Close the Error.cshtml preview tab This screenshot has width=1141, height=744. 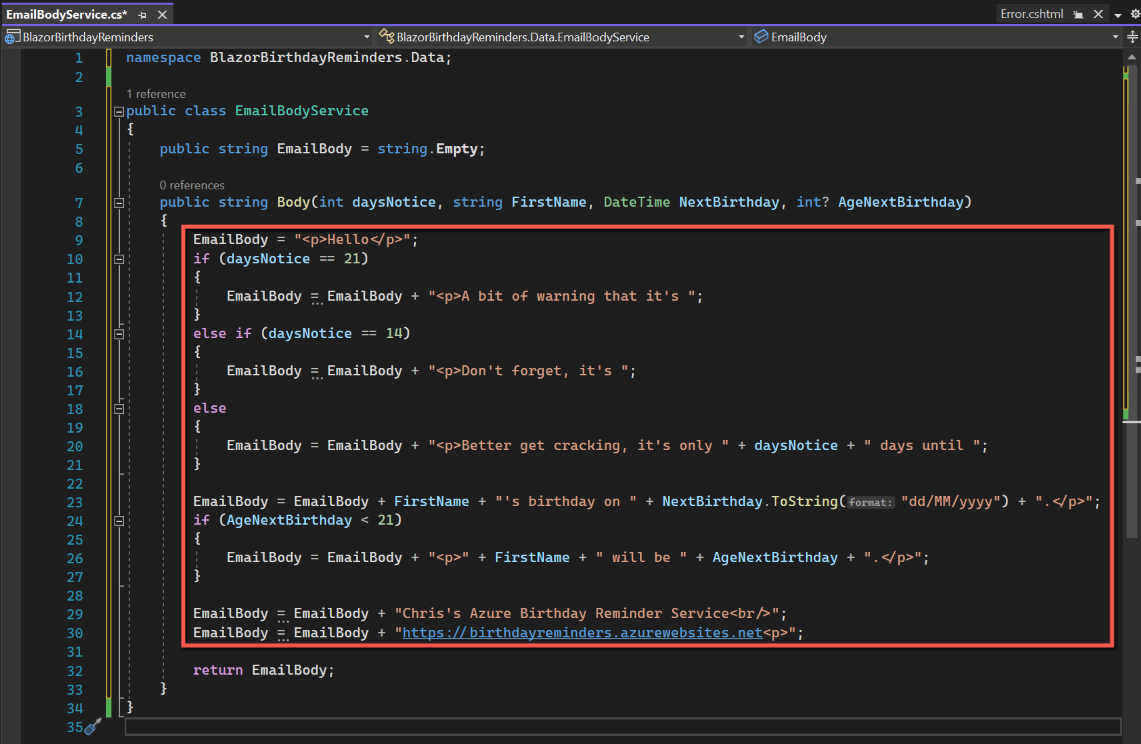coord(1098,15)
